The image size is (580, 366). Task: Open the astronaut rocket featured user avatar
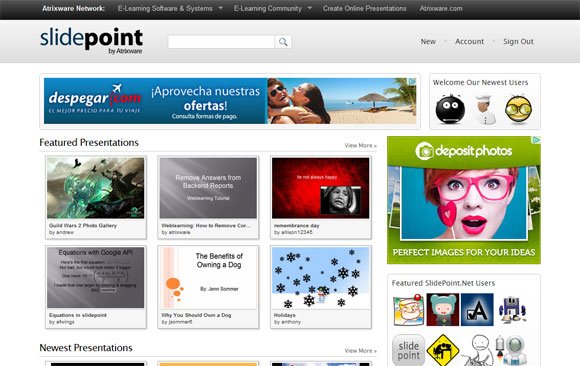[x=512, y=350]
